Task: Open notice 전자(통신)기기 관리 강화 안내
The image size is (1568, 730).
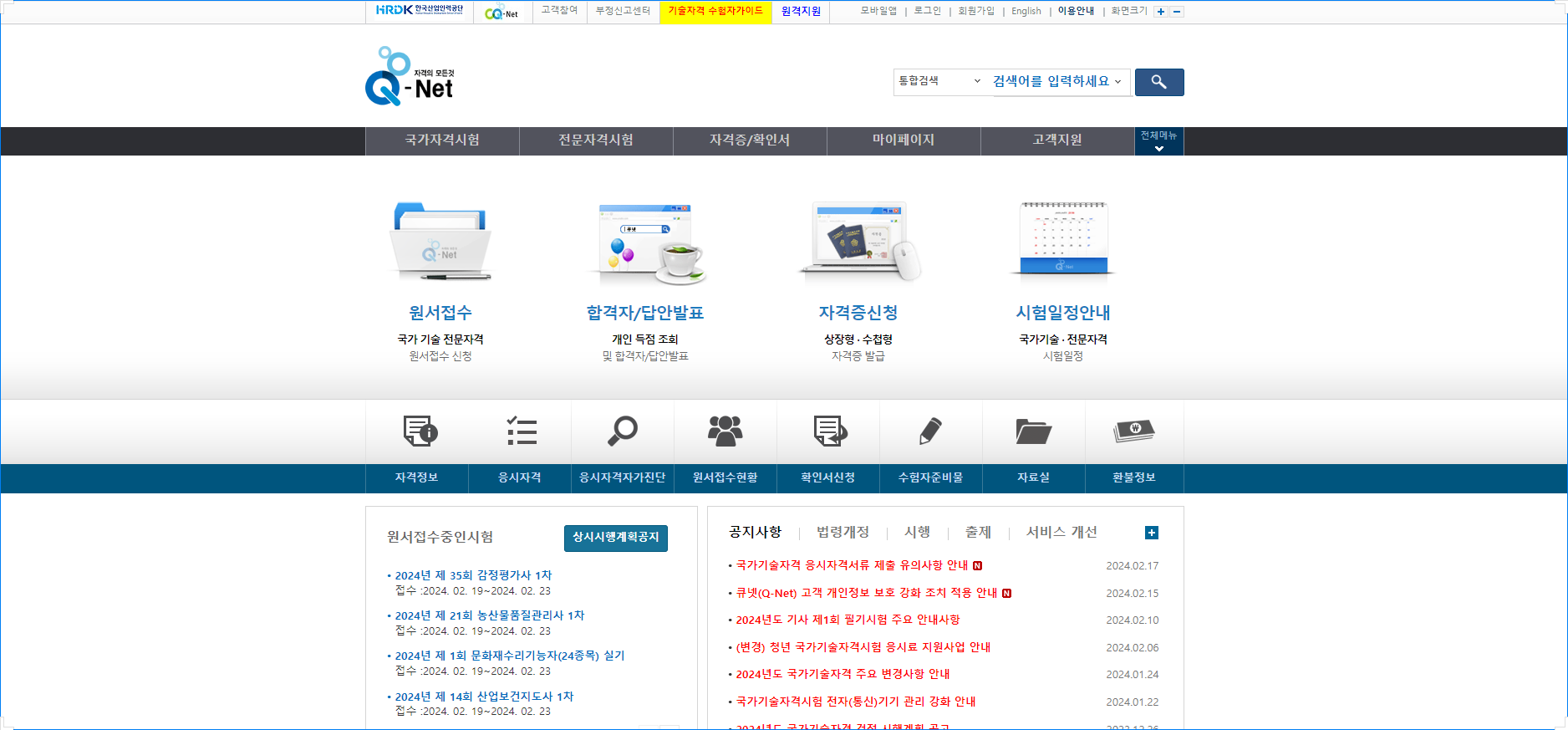Action: click(x=856, y=702)
